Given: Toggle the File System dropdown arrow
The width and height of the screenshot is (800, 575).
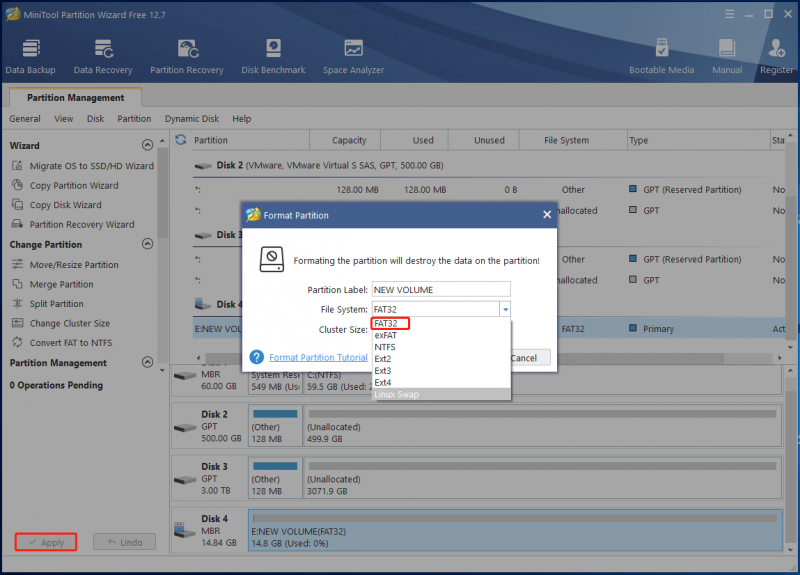Looking at the screenshot, I should click(x=505, y=309).
